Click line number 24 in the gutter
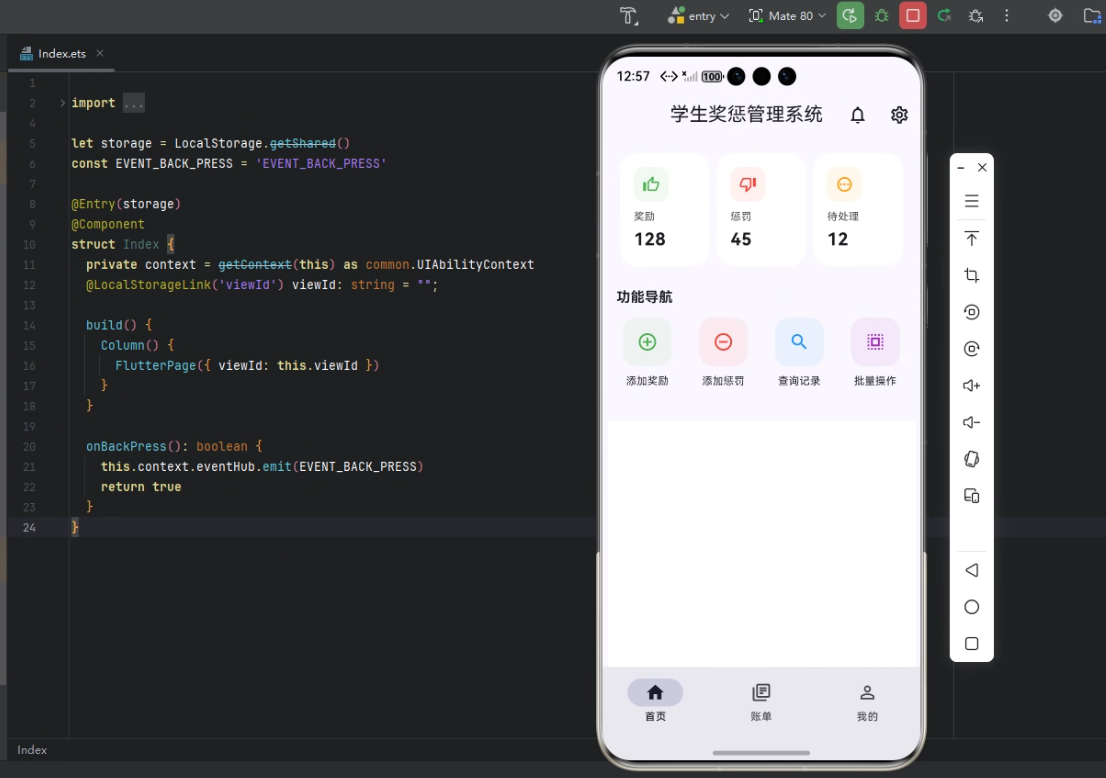This screenshot has height=778, width=1106. (29, 528)
